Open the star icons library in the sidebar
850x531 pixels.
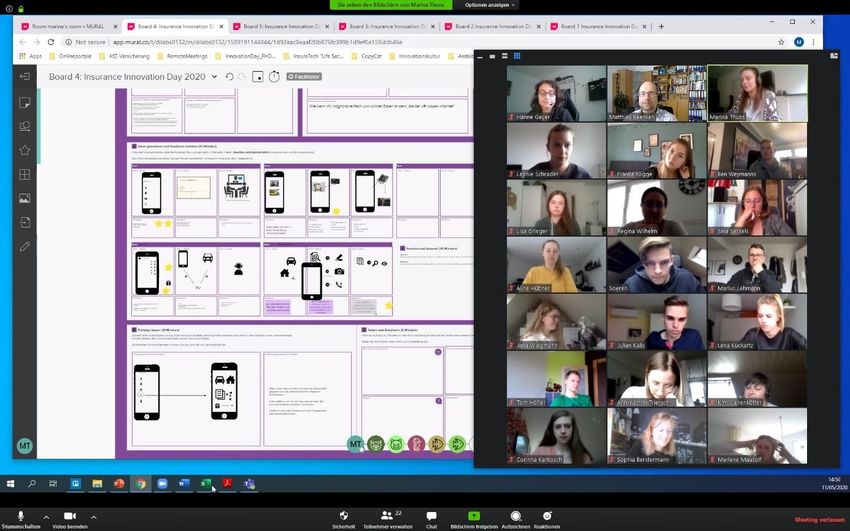point(25,150)
